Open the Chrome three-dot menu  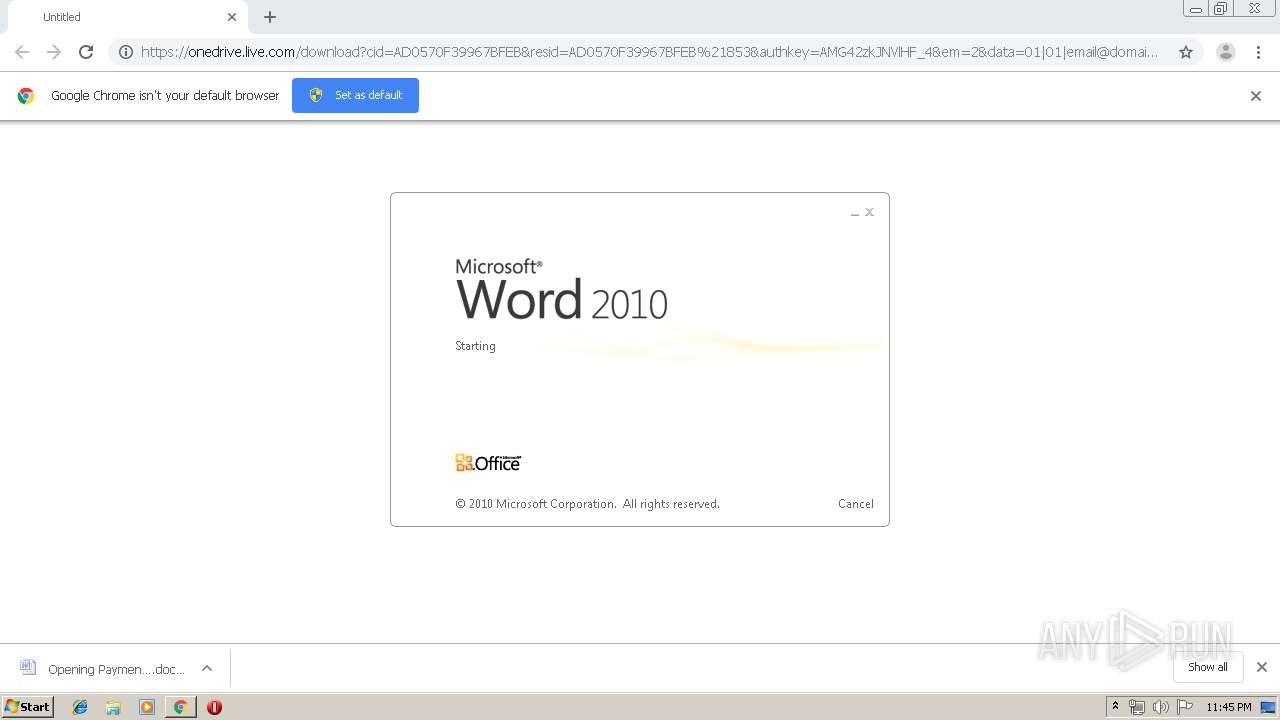tap(1258, 52)
